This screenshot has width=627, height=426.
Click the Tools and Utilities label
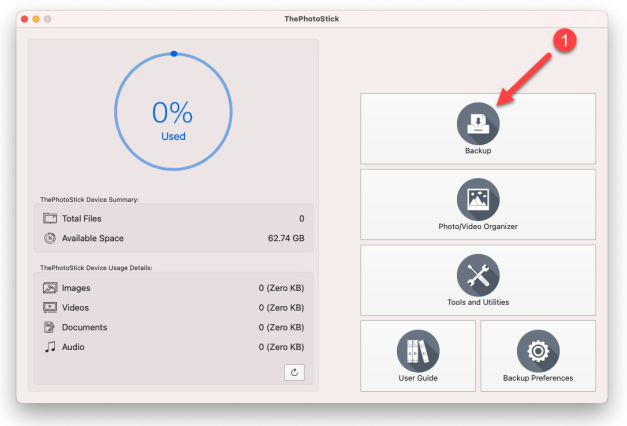click(478, 302)
